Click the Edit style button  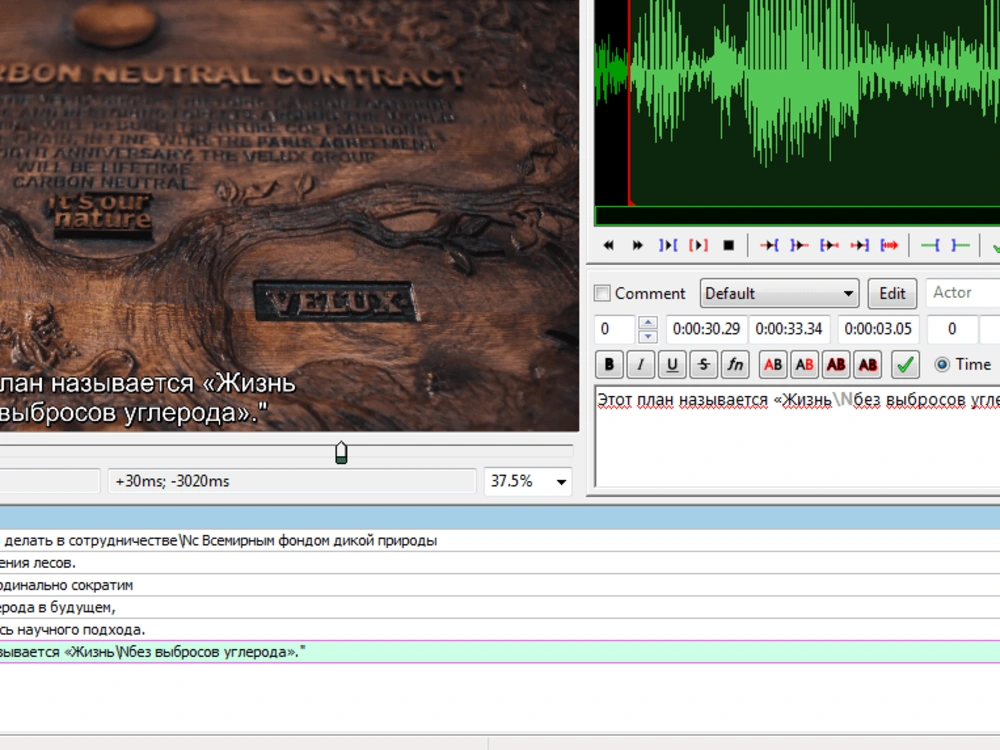[x=892, y=293]
